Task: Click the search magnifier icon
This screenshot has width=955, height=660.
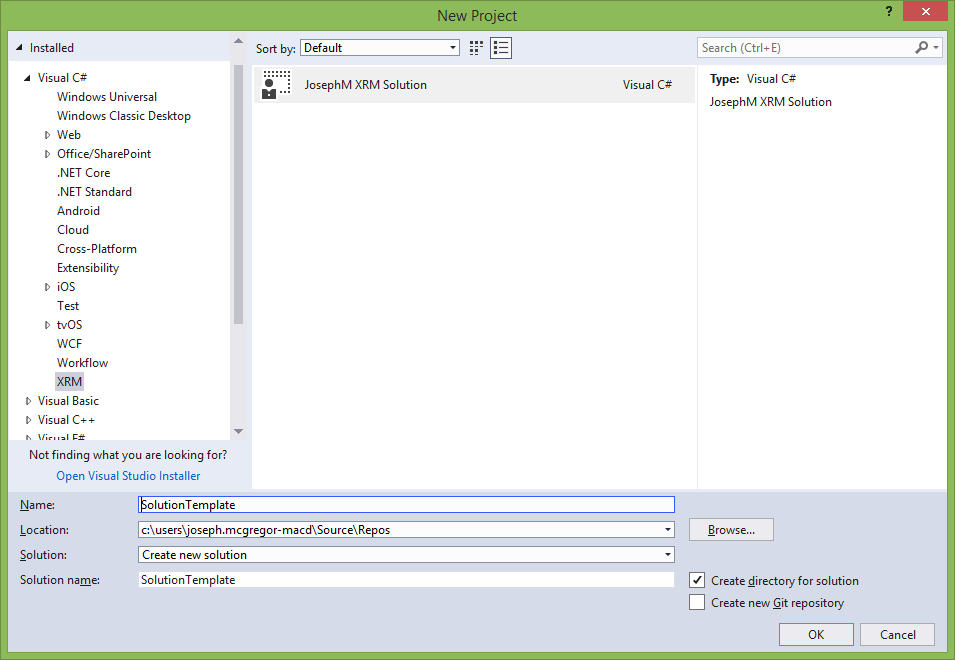Action: 921,48
